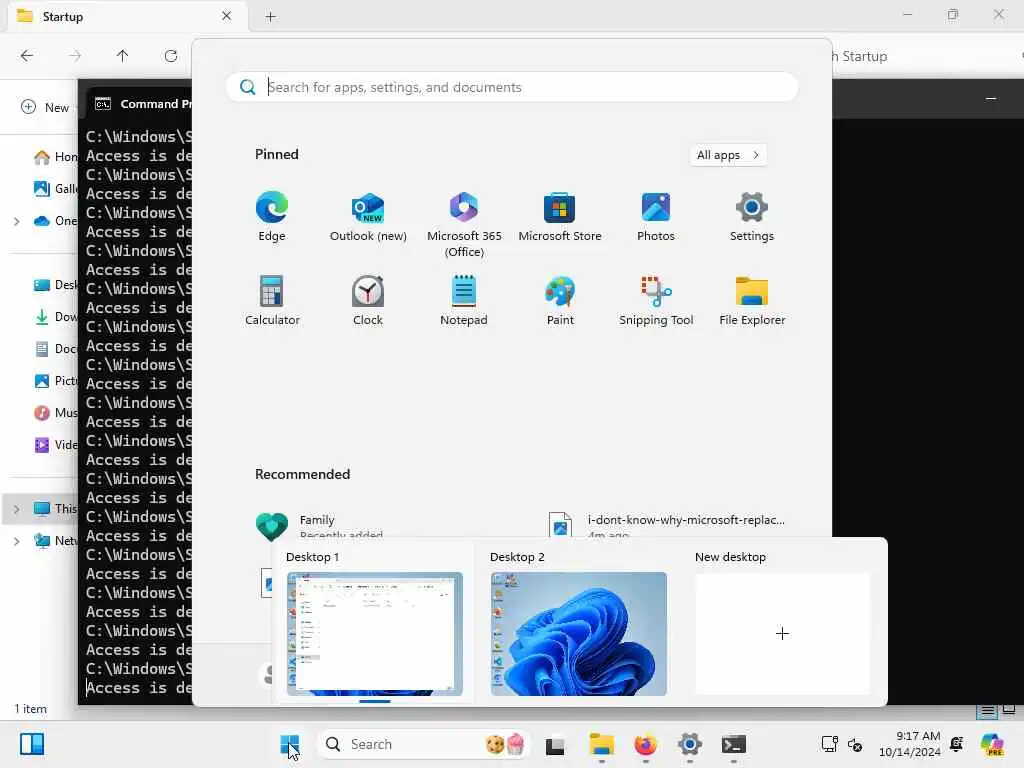Go back in File Explorer

pyautogui.click(x=27, y=56)
